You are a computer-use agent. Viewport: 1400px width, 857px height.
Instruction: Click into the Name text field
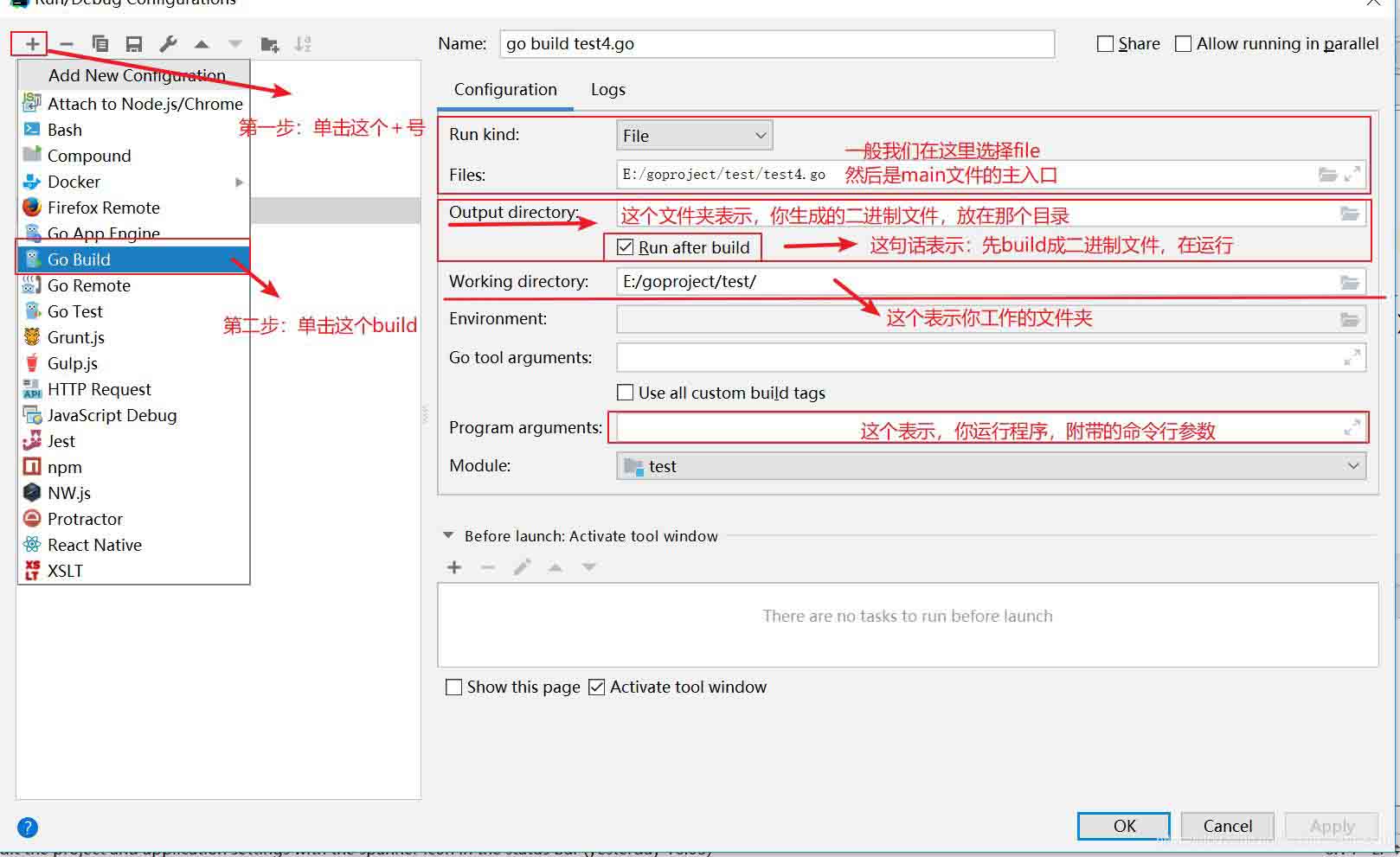(x=776, y=44)
